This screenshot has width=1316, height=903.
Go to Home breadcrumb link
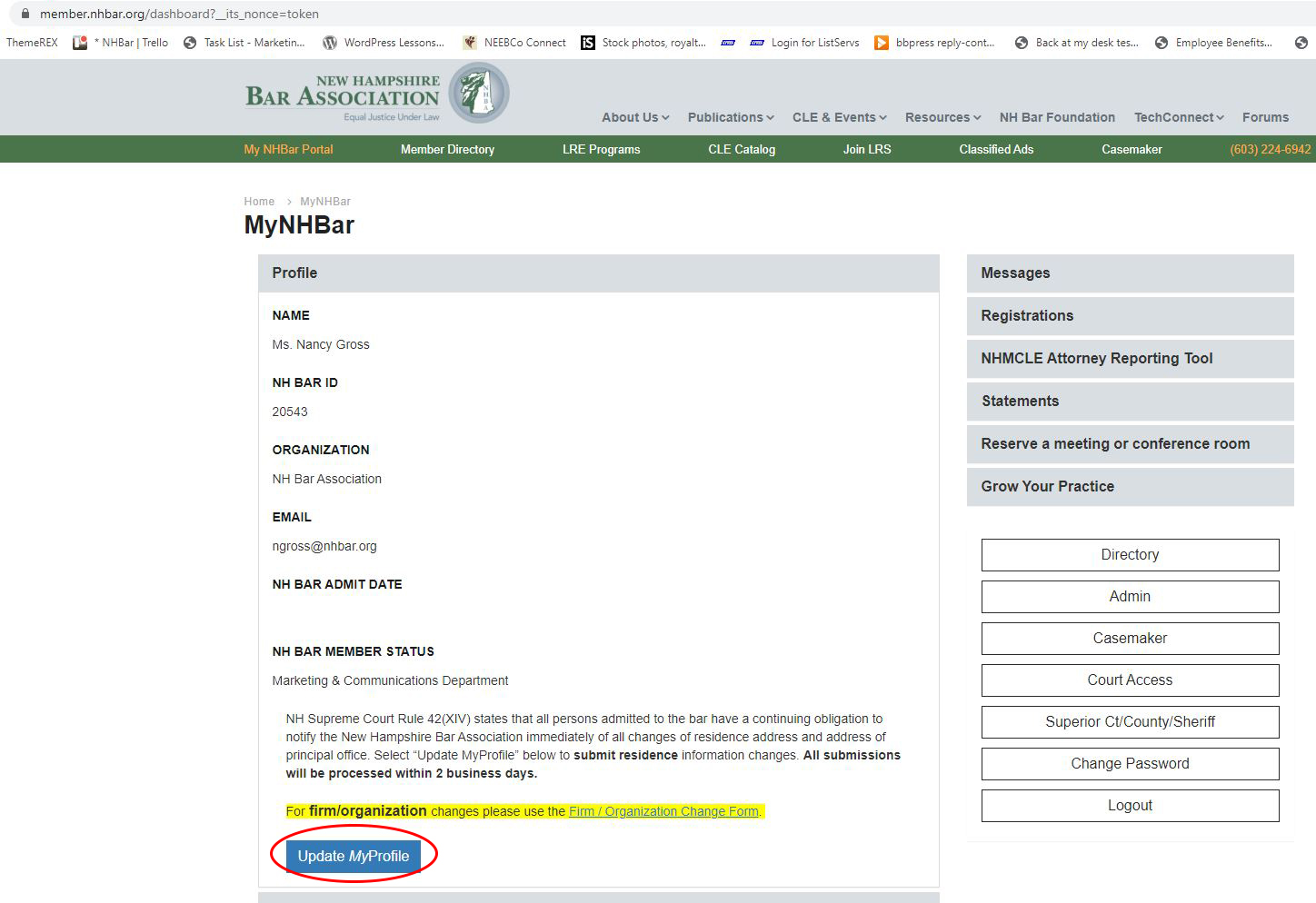tap(259, 202)
